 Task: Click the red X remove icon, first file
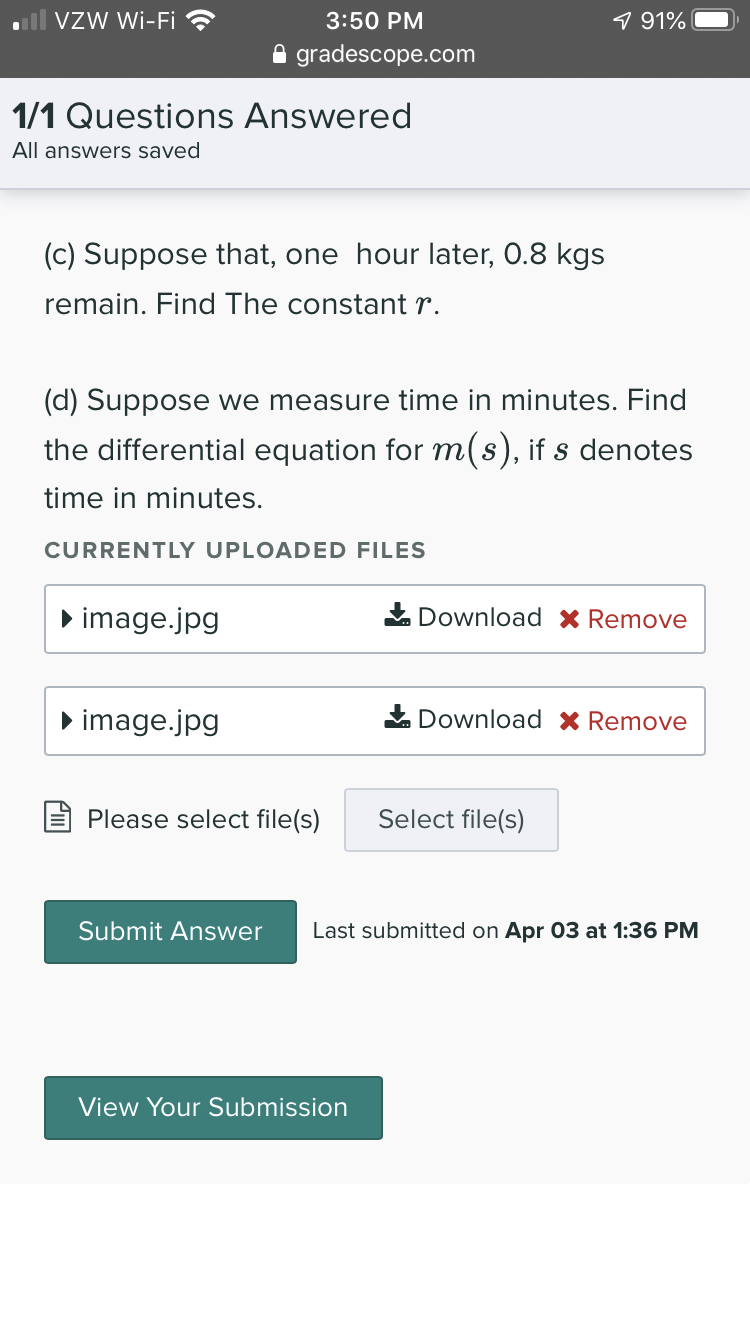click(570, 620)
